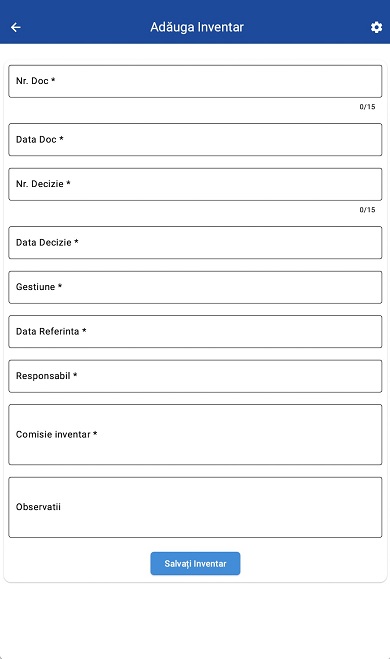Viewport: 390px width, 659px height.
Task: Click inside the Observatii text area
Action: (x=195, y=507)
